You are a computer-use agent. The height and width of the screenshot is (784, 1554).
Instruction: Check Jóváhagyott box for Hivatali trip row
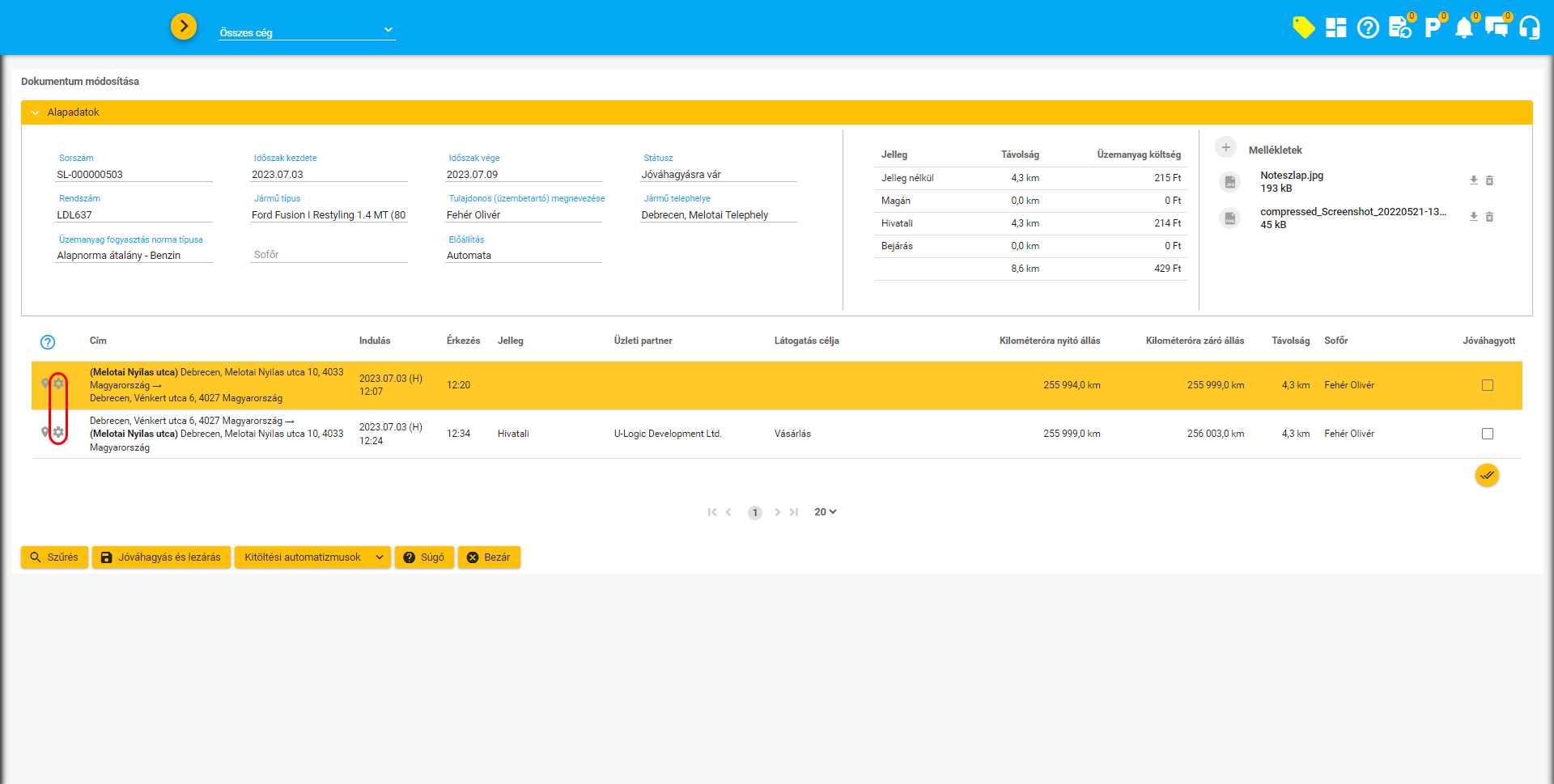(1487, 434)
